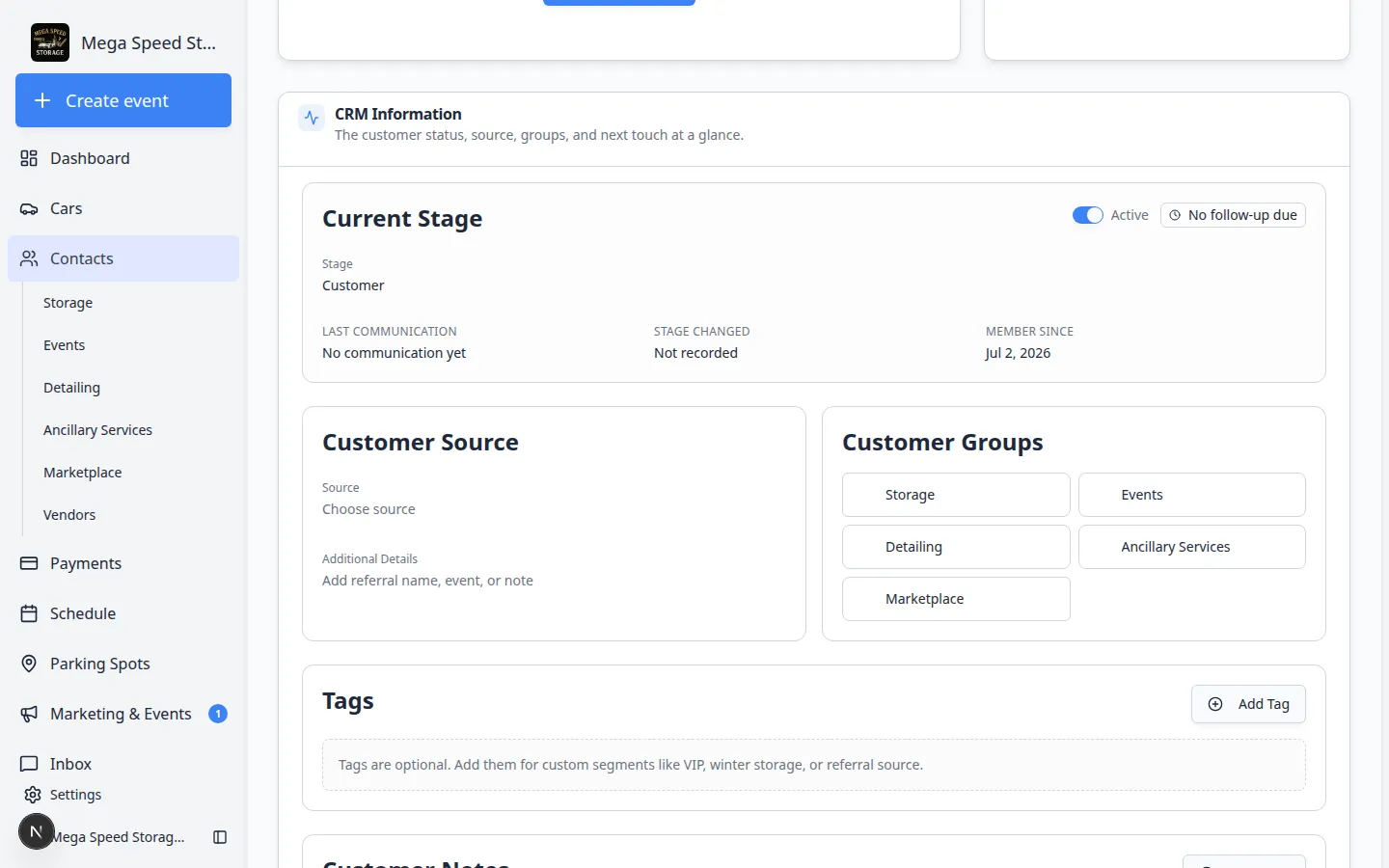This screenshot has height=868, width=1389.
Task: Click the CRM Information heading
Action: tap(398, 114)
